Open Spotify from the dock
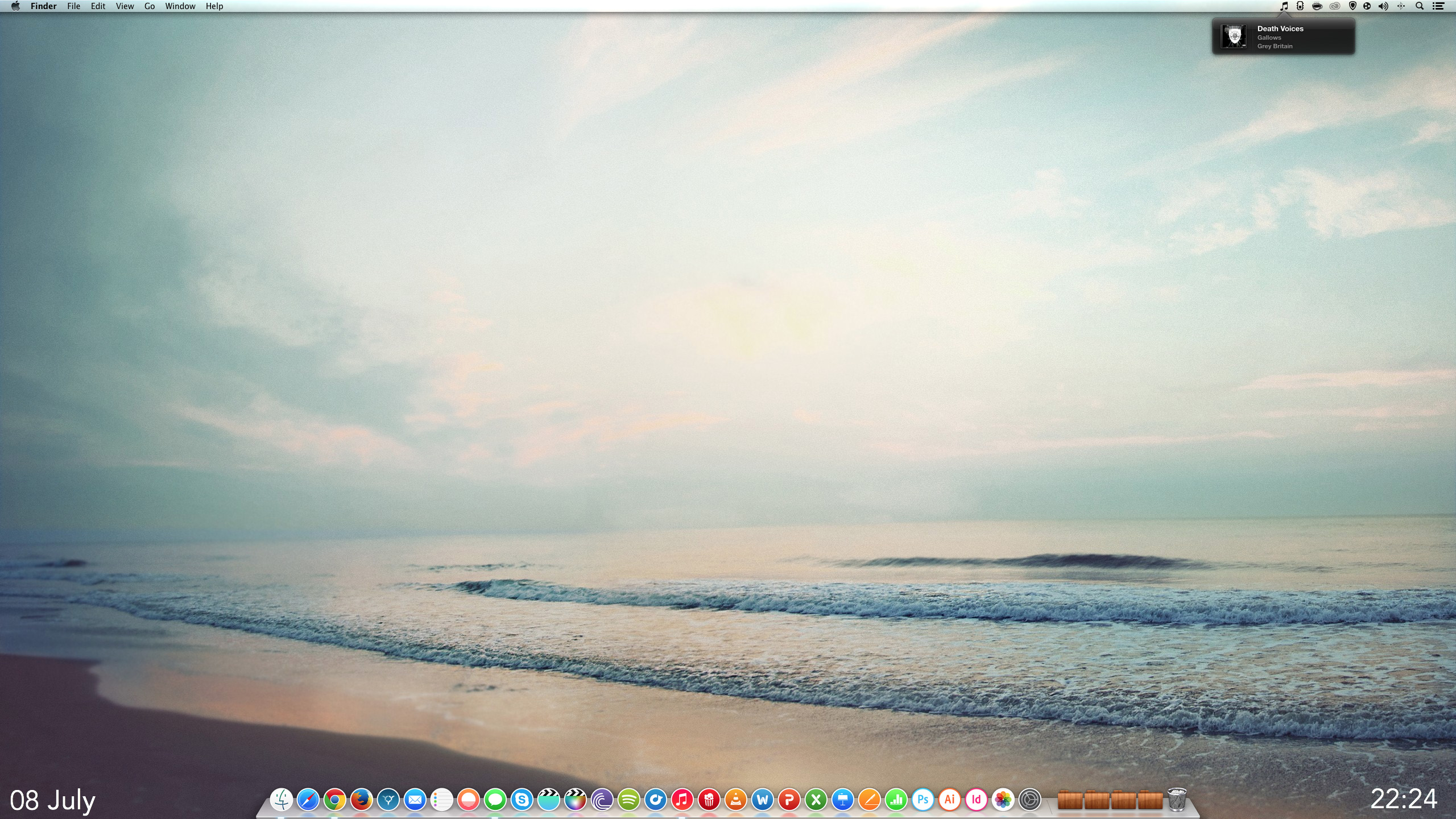1456x819 pixels. pos(629,800)
